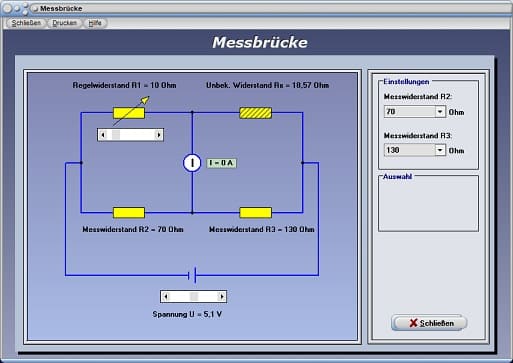The width and height of the screenshot is (513, 363).
Task: Click the Schließen button with red X
Action: 429,323
